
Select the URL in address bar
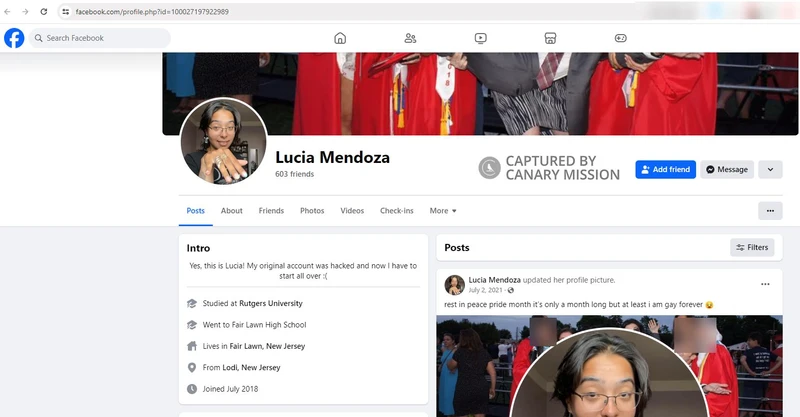[152, 11]
